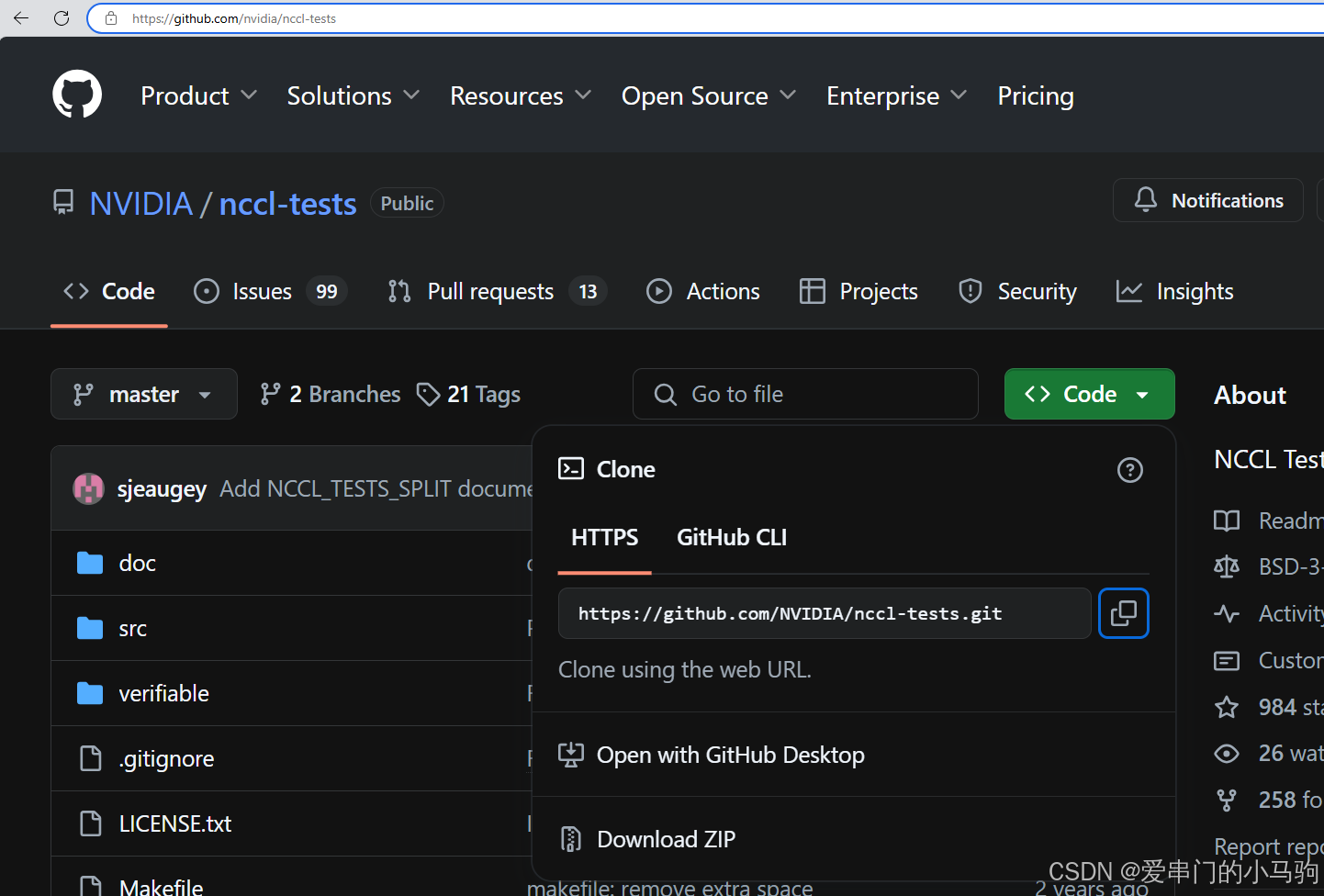Expand the Open Source menu
Screen dimensions: 1324x896
tap(709, 95)
